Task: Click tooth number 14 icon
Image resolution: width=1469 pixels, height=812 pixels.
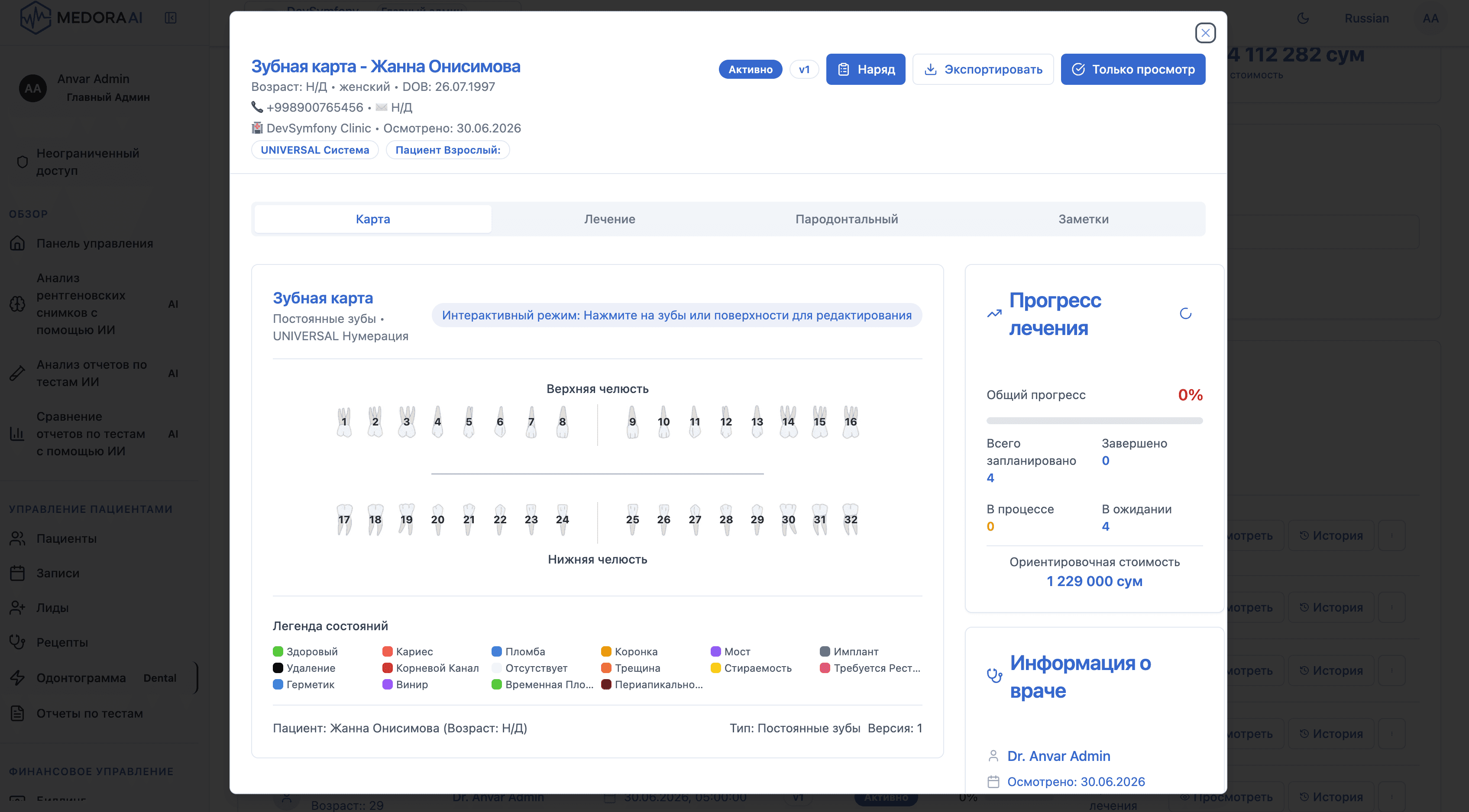Action: [788, 422]
